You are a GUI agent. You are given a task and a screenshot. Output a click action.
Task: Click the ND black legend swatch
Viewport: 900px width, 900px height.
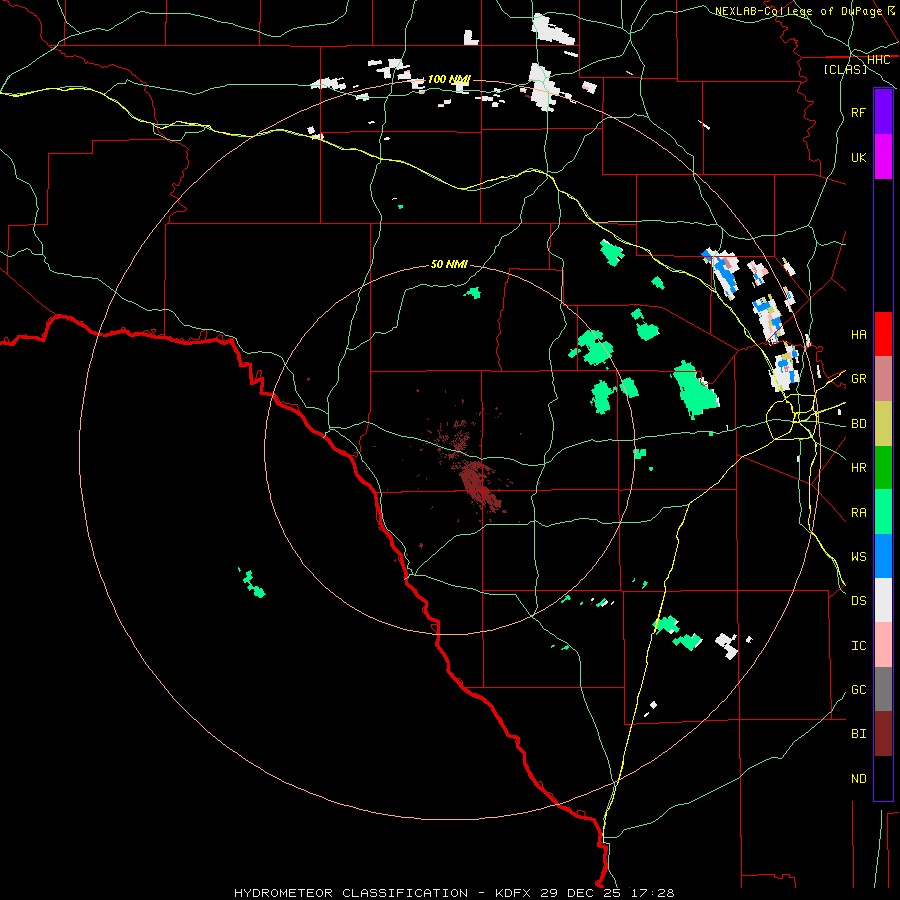tap(883, 778)
